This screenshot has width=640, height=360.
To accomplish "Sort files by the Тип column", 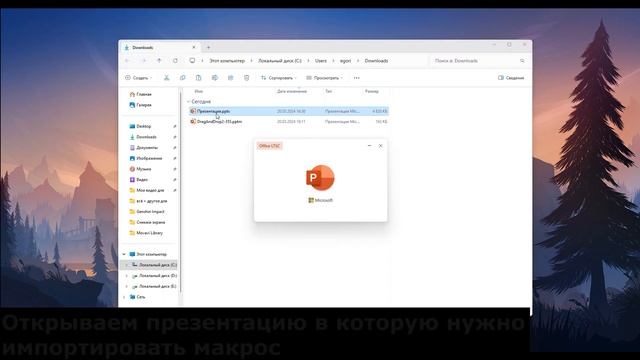I will [x=329, y=91].
